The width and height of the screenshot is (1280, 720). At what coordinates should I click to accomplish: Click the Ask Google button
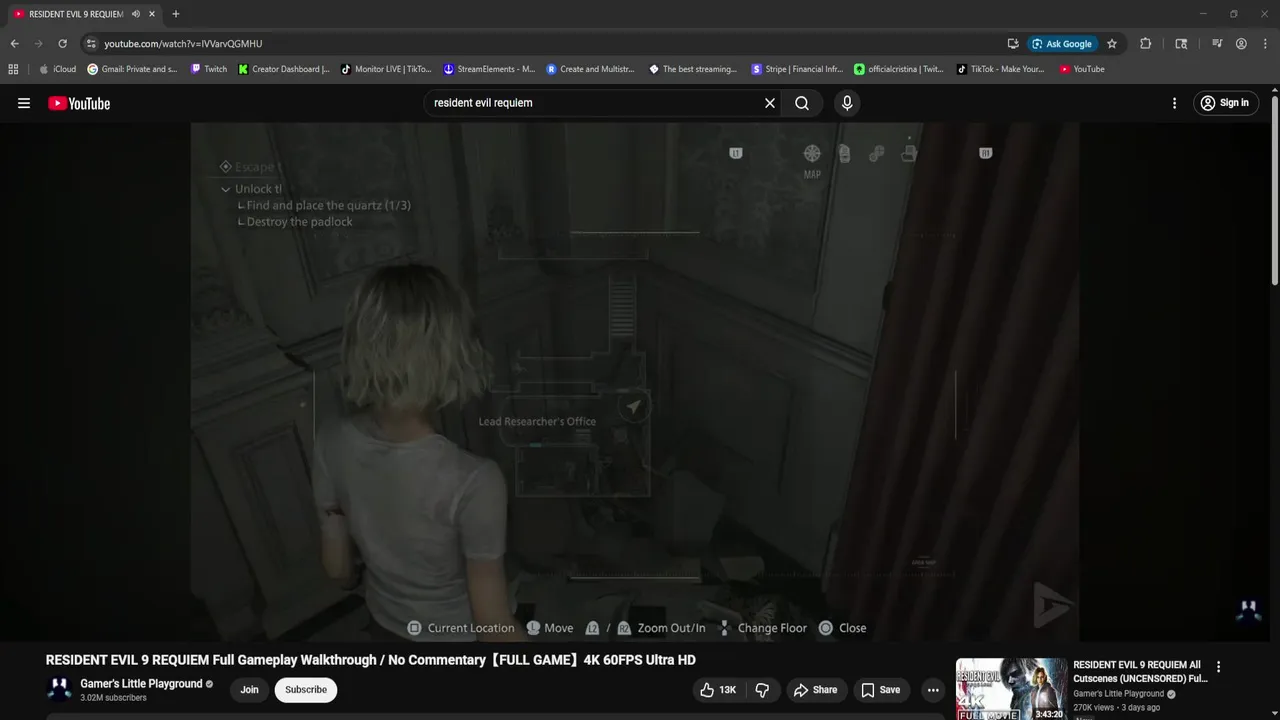[x=1062, y=44]
